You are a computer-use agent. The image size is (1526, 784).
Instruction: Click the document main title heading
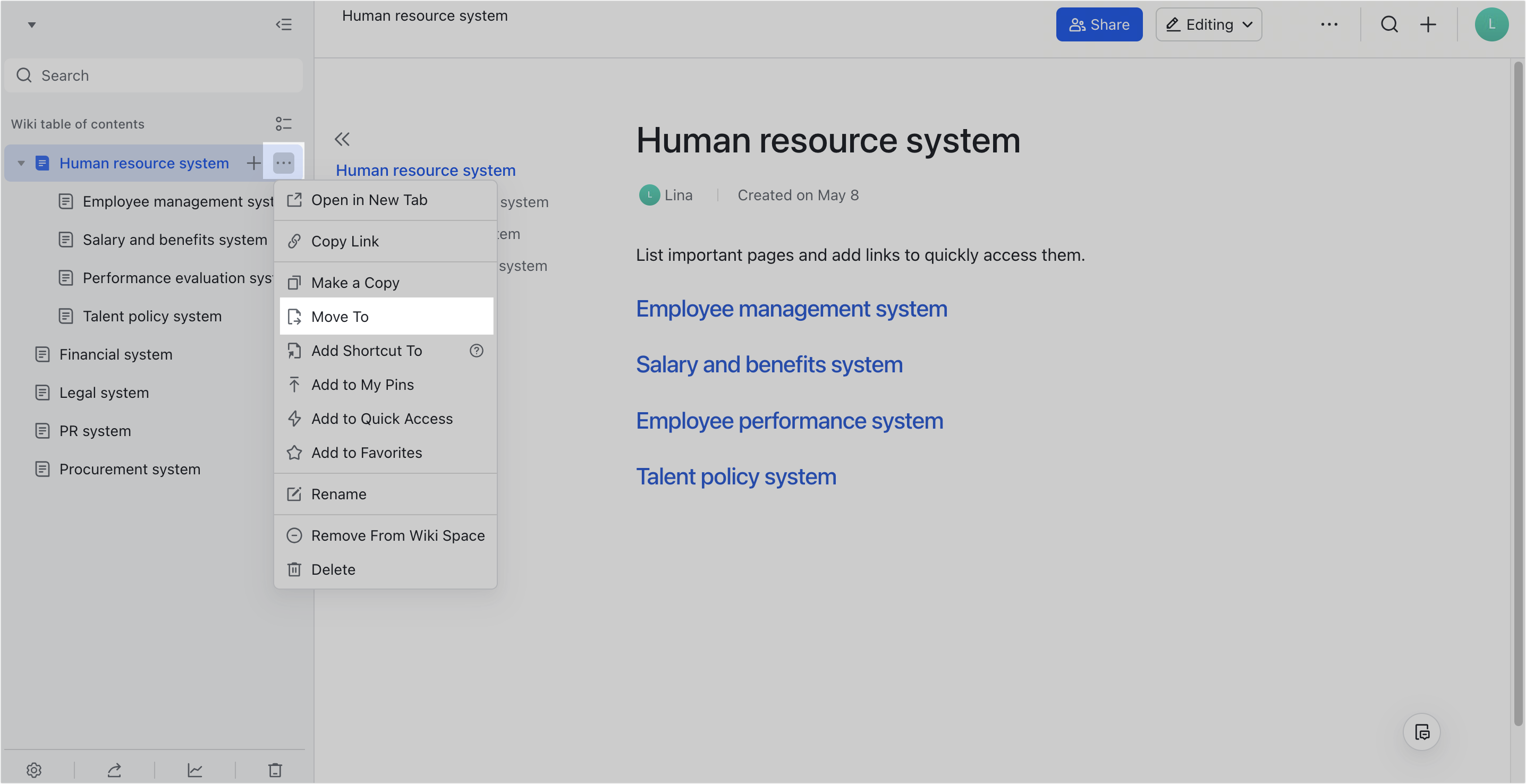point(828,140)
